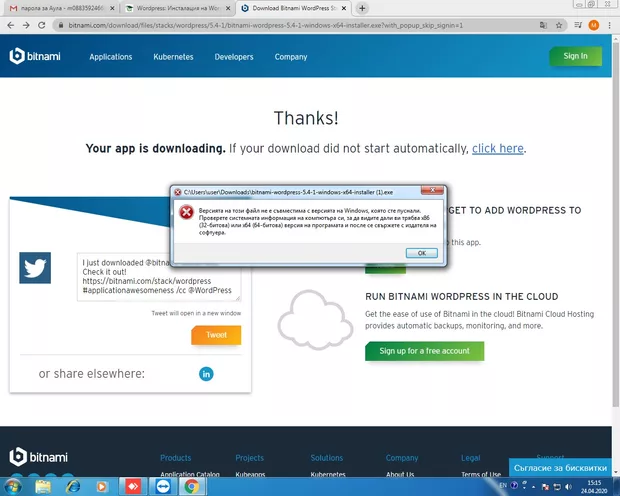The image size is (620, 496).
Task: Click the Action Center flag tray icon
Action: pyautogui.click(x=545, y=487)
